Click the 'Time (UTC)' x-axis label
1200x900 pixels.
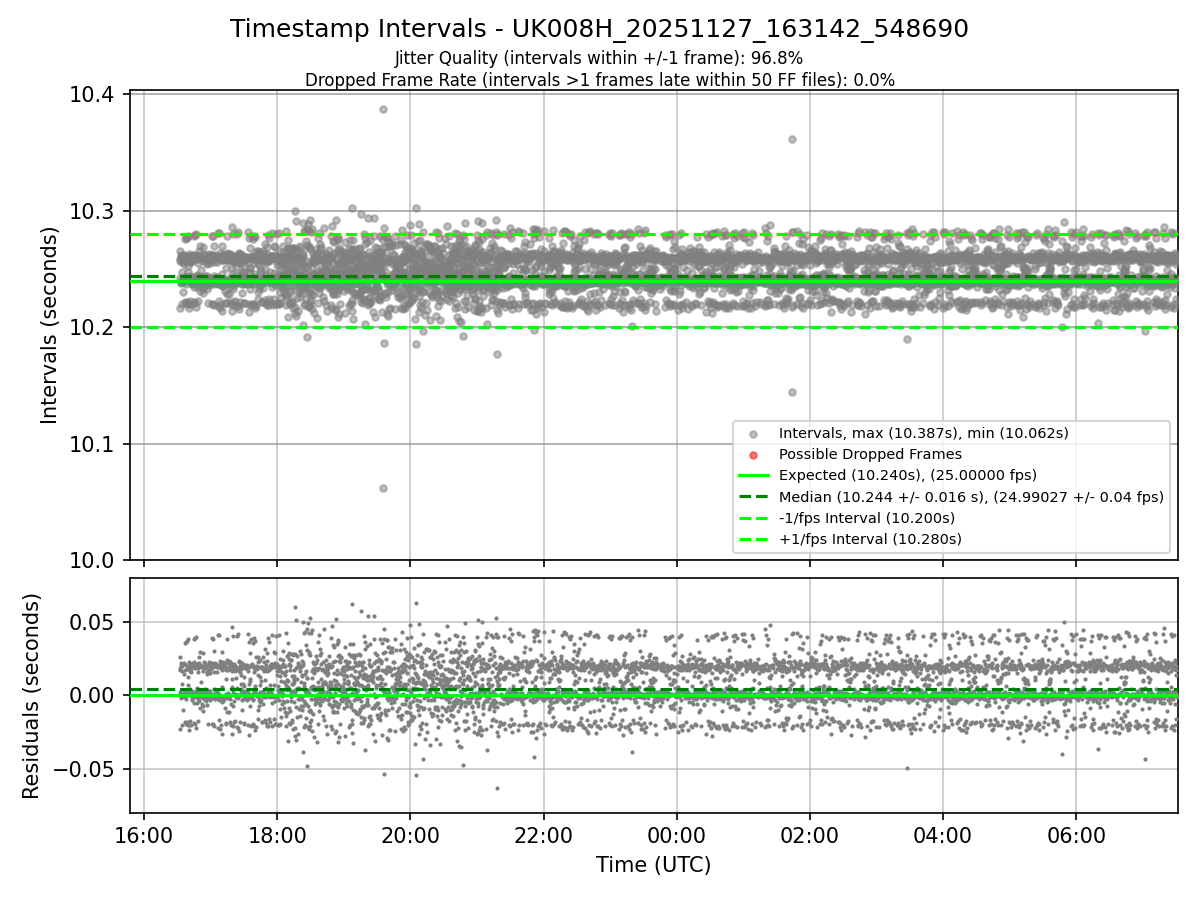[653, 865]
